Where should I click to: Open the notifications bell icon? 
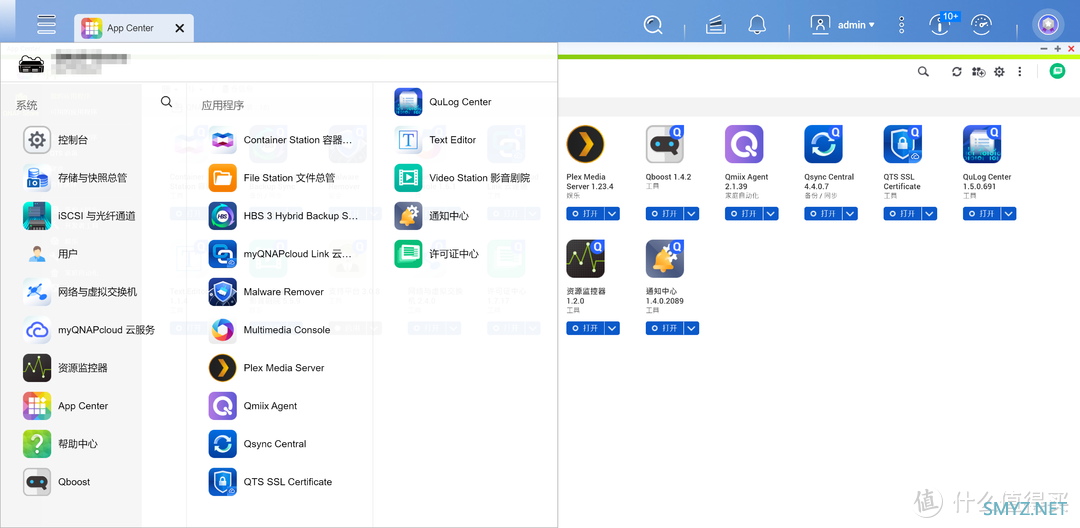tap(758, 25)
